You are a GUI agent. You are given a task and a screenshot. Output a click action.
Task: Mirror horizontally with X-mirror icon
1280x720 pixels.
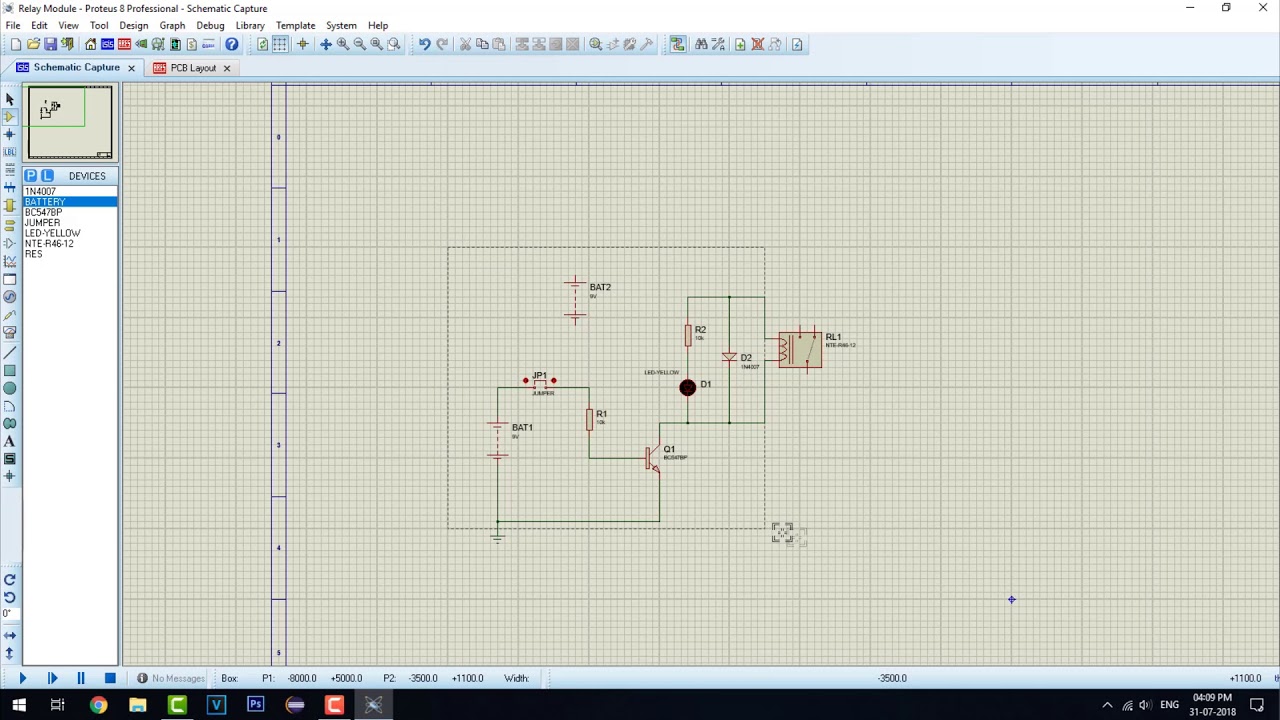[10, 635]
